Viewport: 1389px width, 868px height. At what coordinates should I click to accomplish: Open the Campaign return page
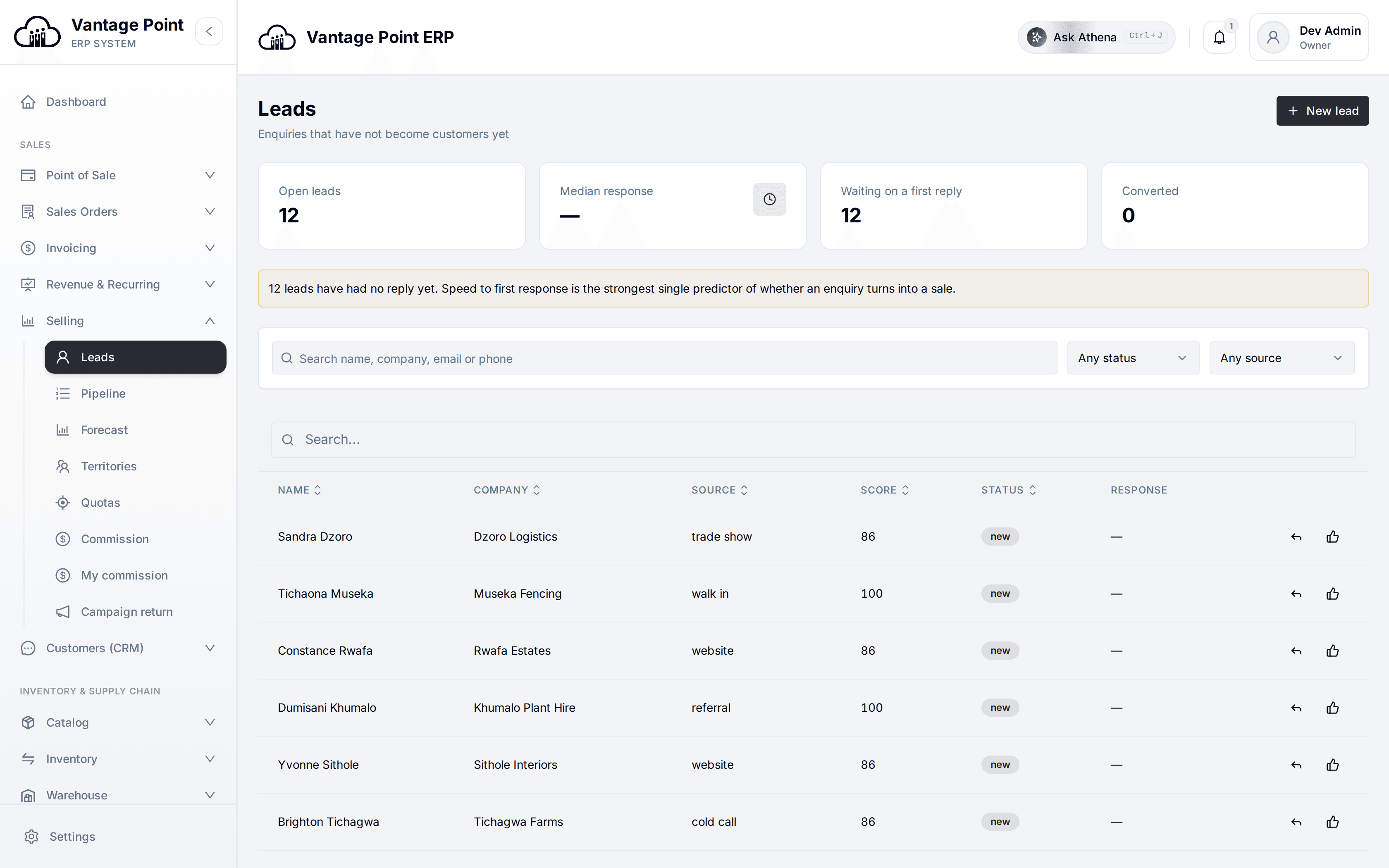(136, 611)
